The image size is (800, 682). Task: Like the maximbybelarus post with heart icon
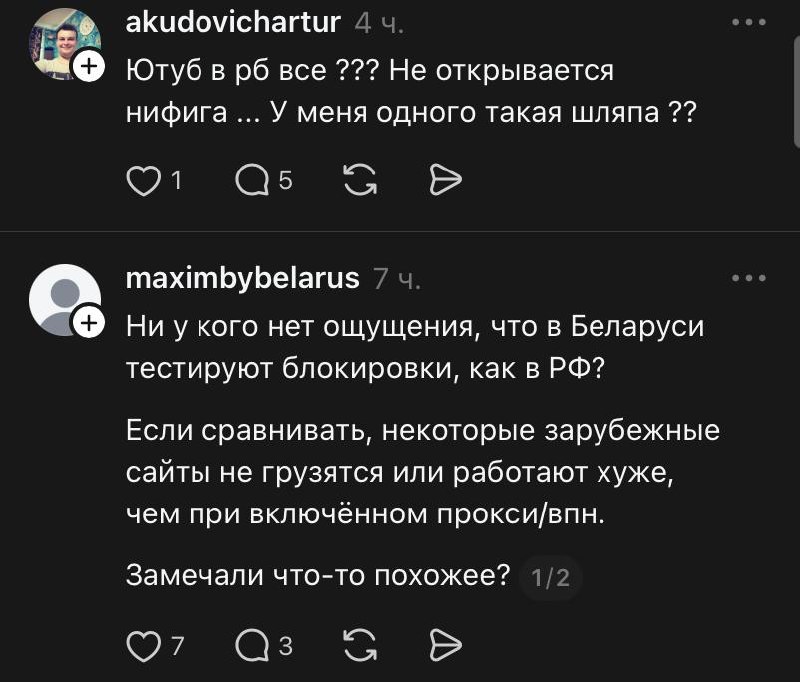tap(145, 646)
